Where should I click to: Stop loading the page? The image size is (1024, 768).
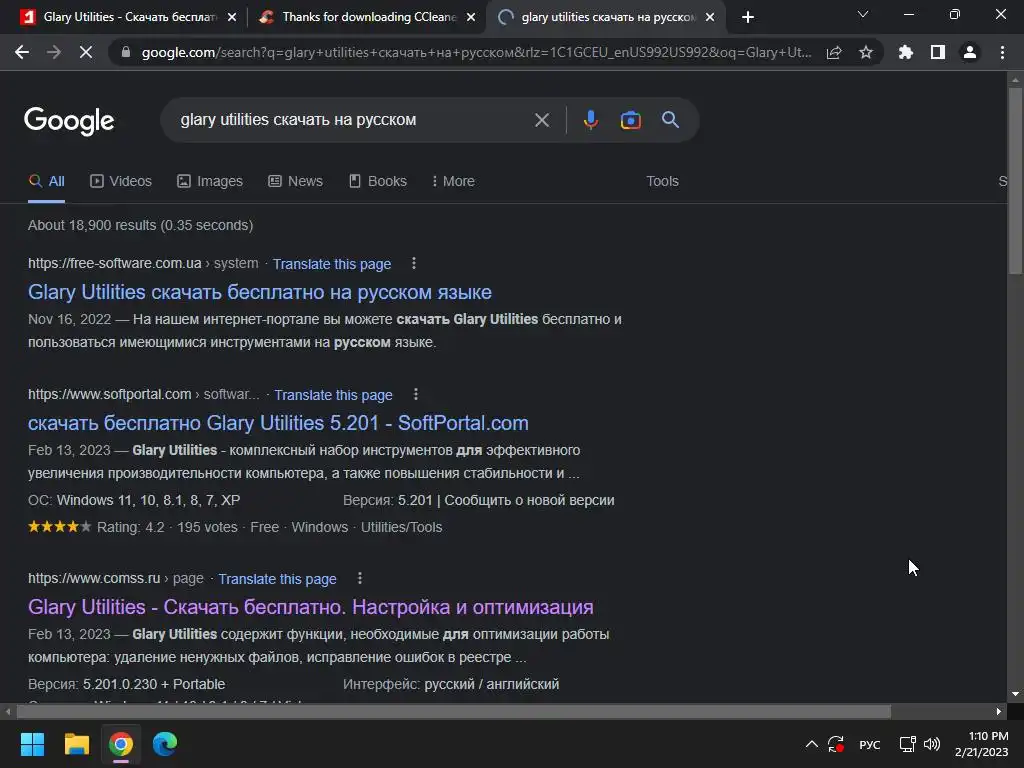(86, 52)
